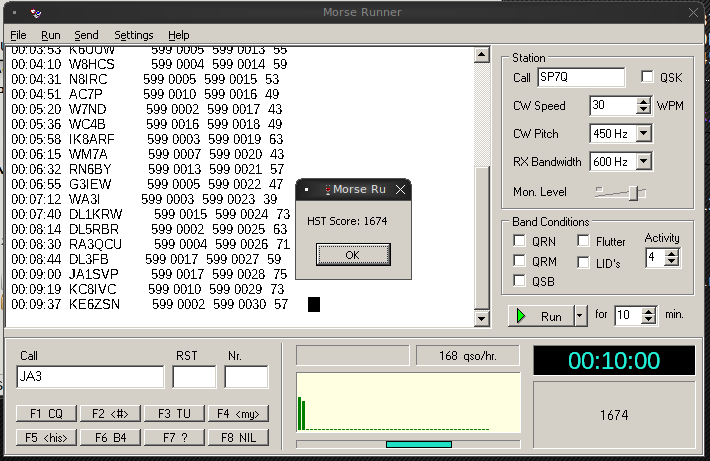Viewport: 710px width, 461px height.
Task: Enable the QSK checkbox
Action: click(x=648, y=77)
